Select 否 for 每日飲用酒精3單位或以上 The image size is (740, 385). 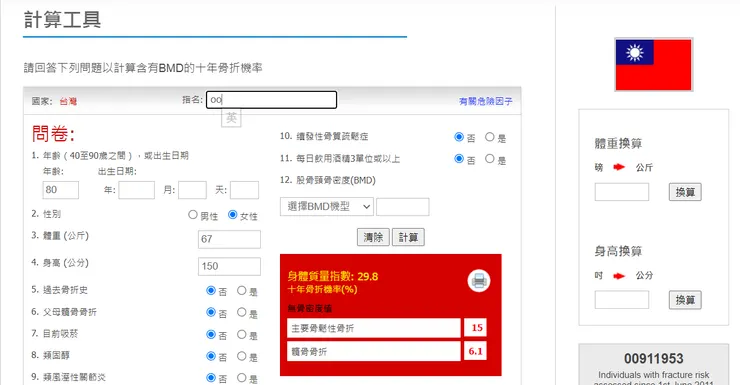(459, 159)
